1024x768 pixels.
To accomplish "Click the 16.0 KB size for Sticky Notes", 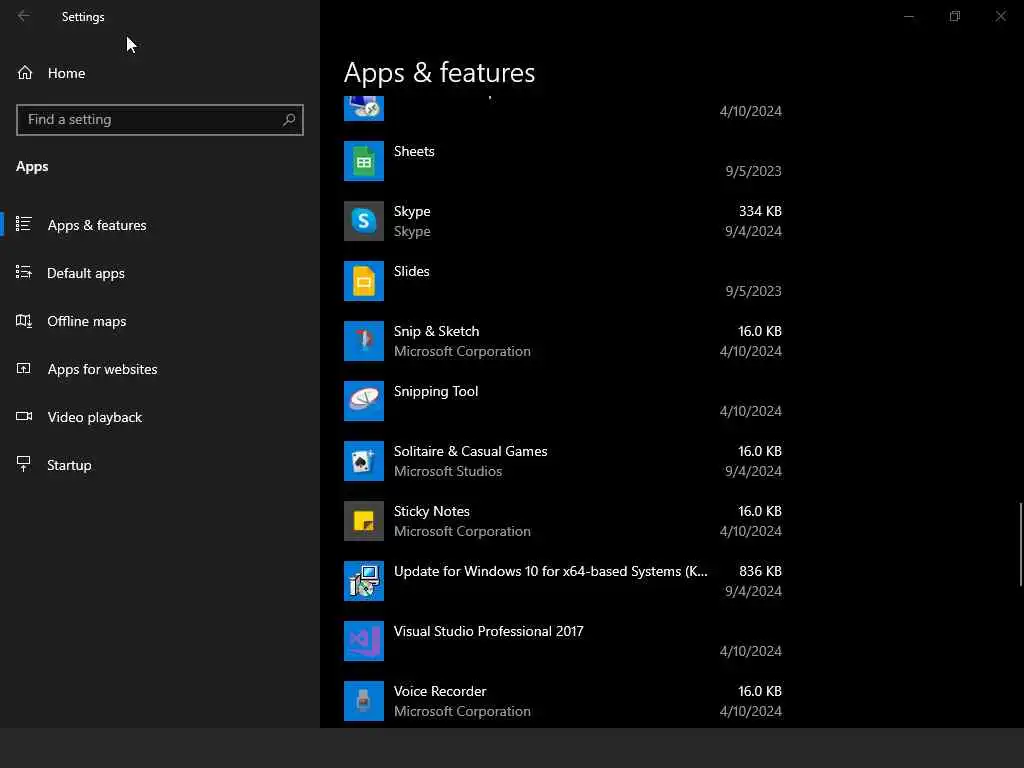I will click(x=760, y=511).
